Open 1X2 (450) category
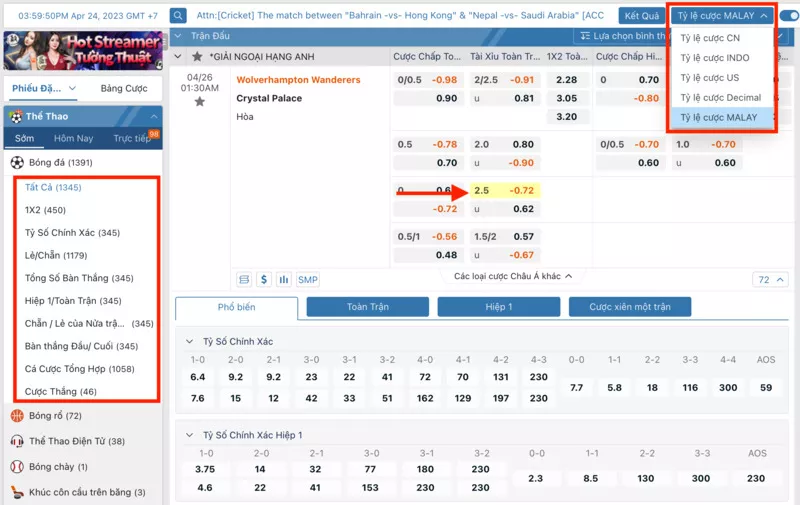The width and height of the screenshot is (800, 505). click(45, 210)
